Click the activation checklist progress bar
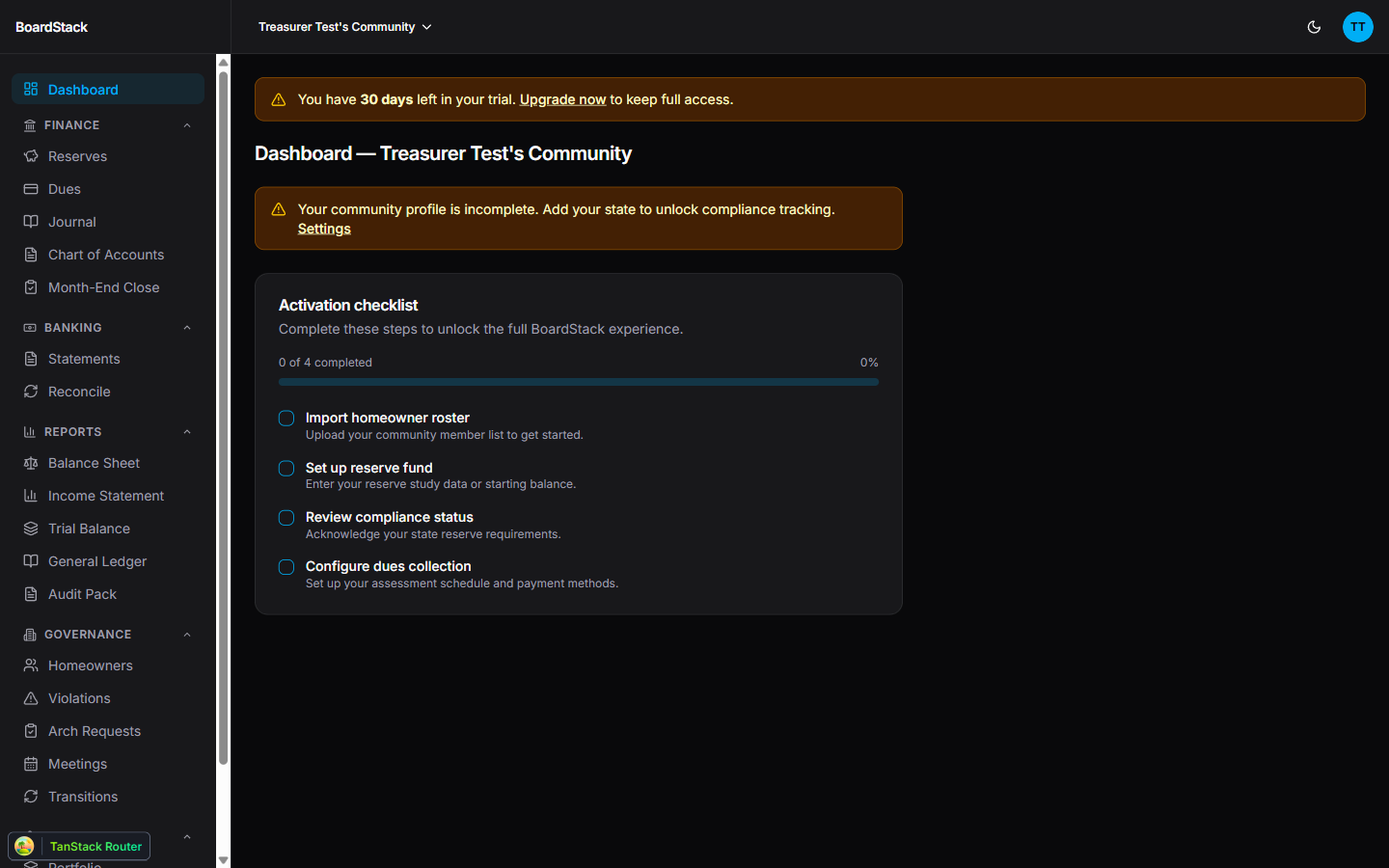Screen dimensions: 1389x868 tap(579, 382)
